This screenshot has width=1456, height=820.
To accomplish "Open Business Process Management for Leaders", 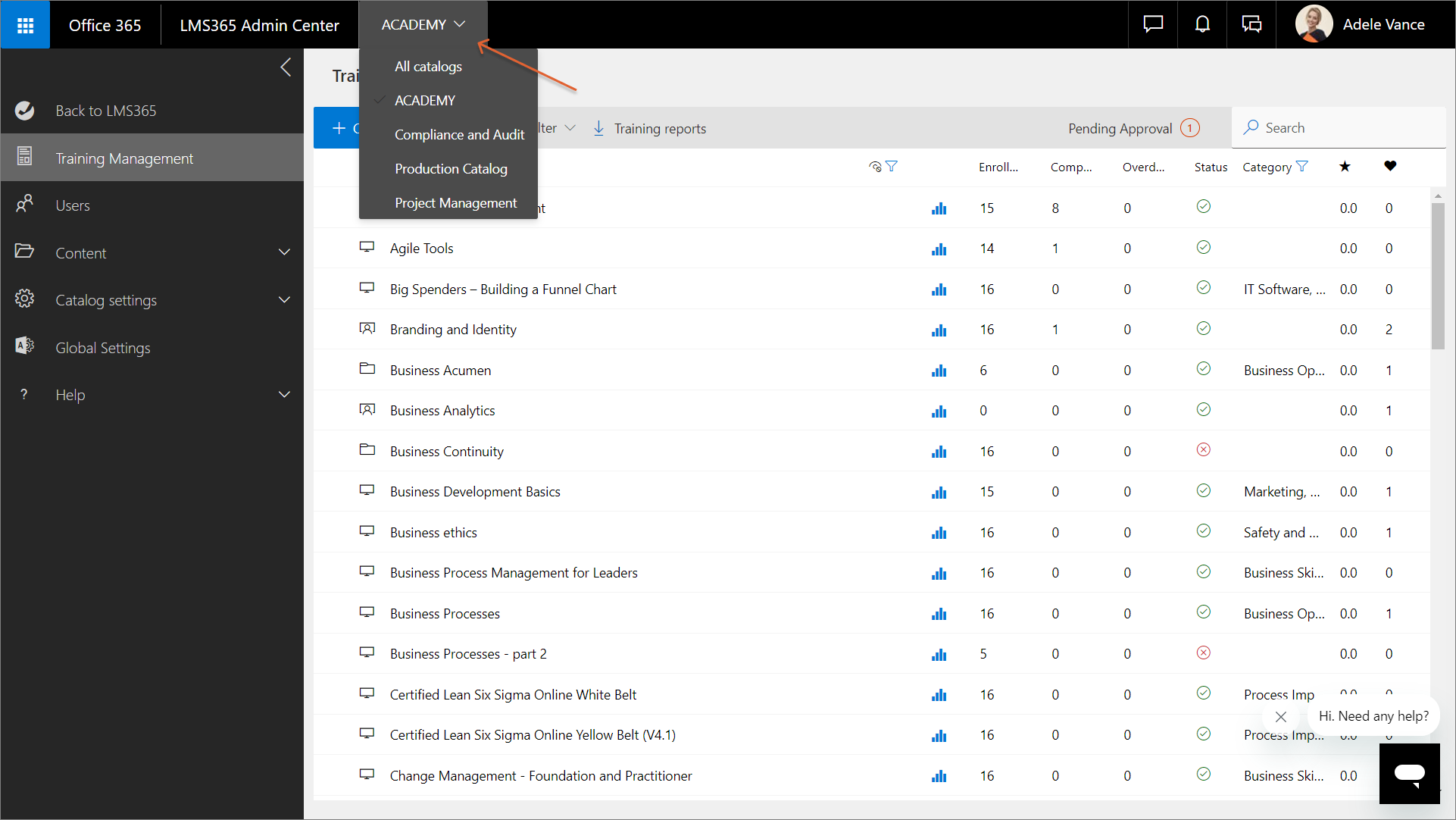I will 514,573.
